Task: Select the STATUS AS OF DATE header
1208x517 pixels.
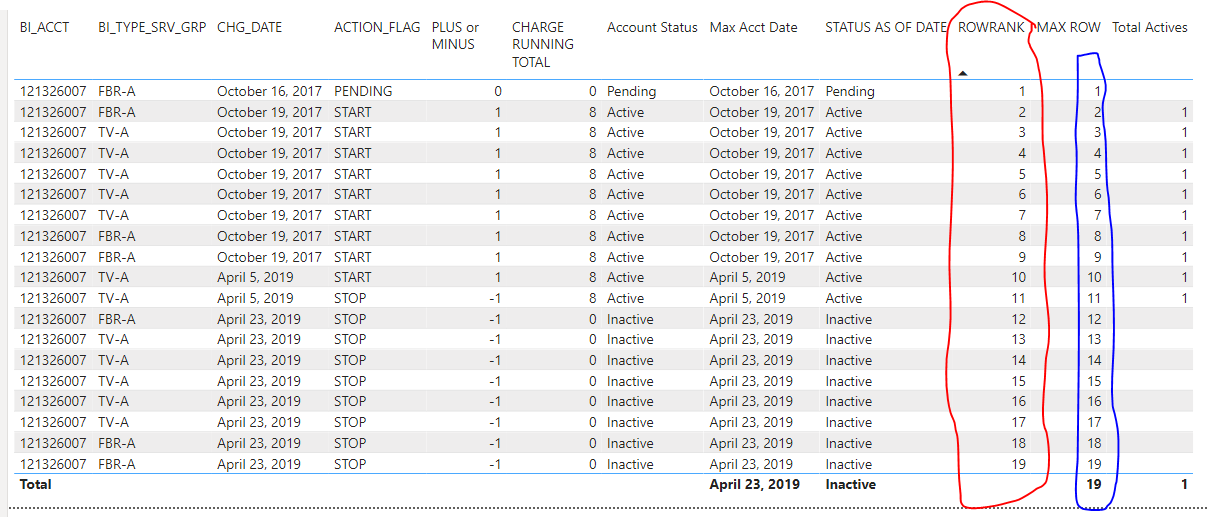Action: (885, 28)
